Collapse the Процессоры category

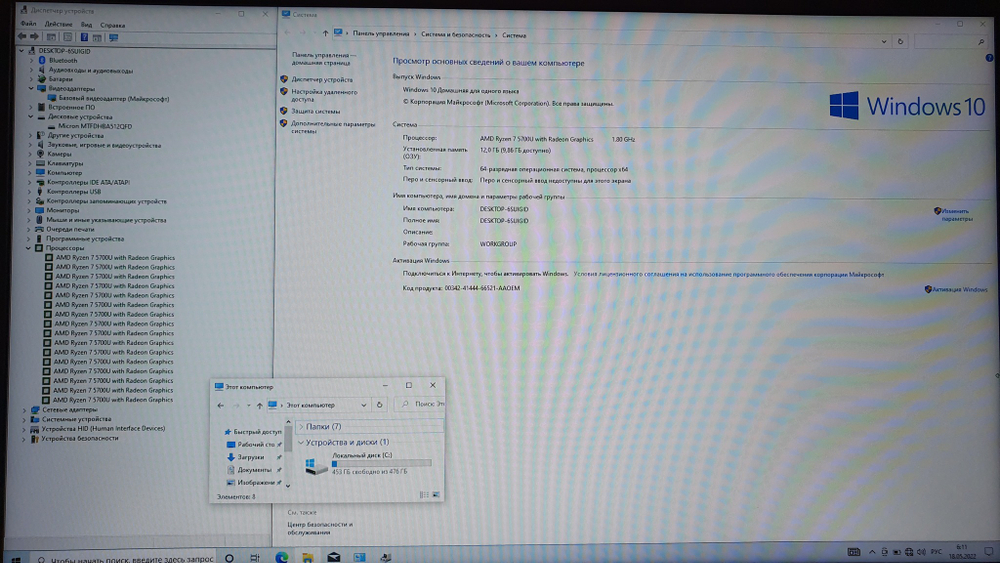coord(29,248)
